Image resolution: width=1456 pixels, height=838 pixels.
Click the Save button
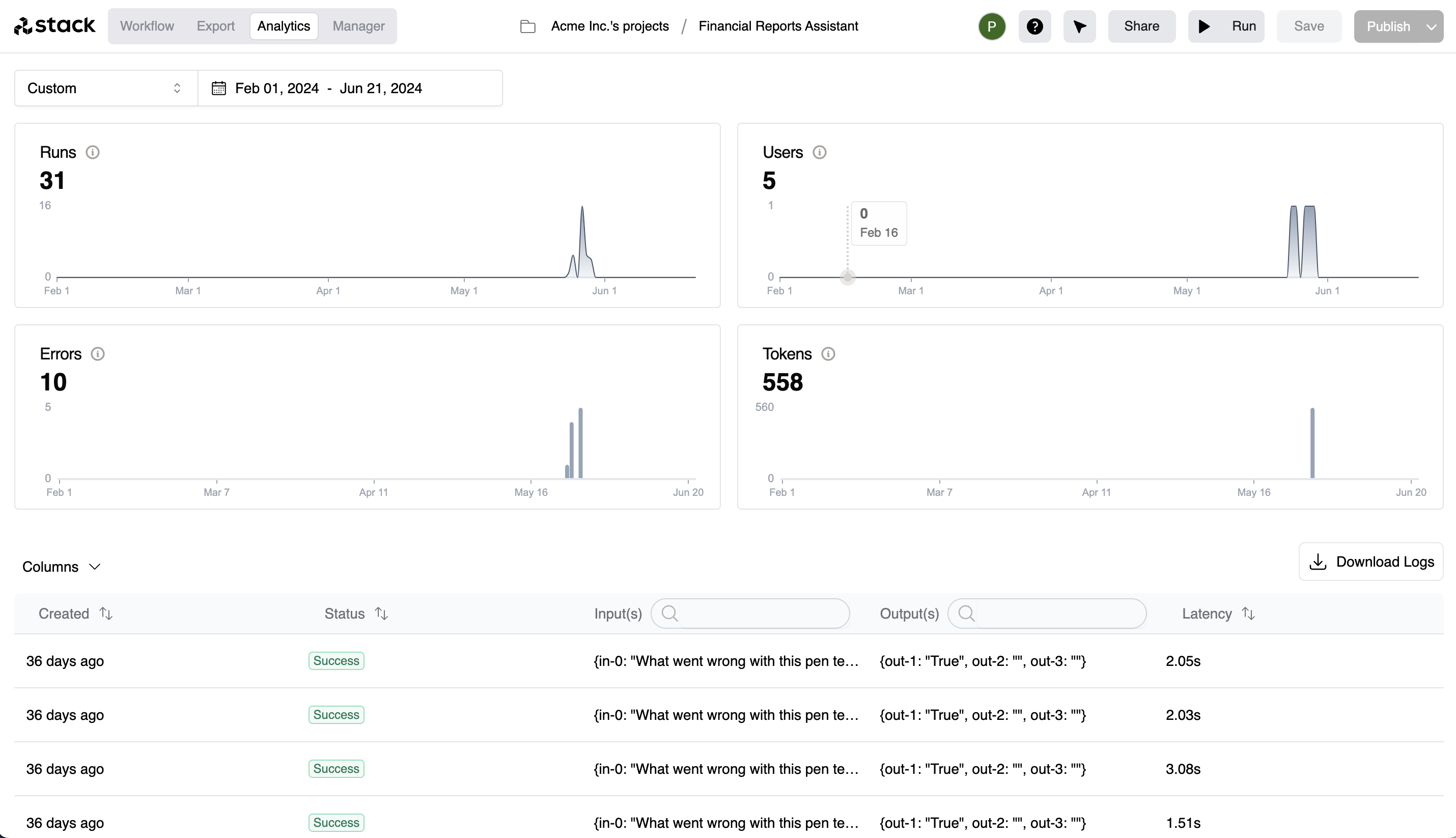coord(1309,26)
